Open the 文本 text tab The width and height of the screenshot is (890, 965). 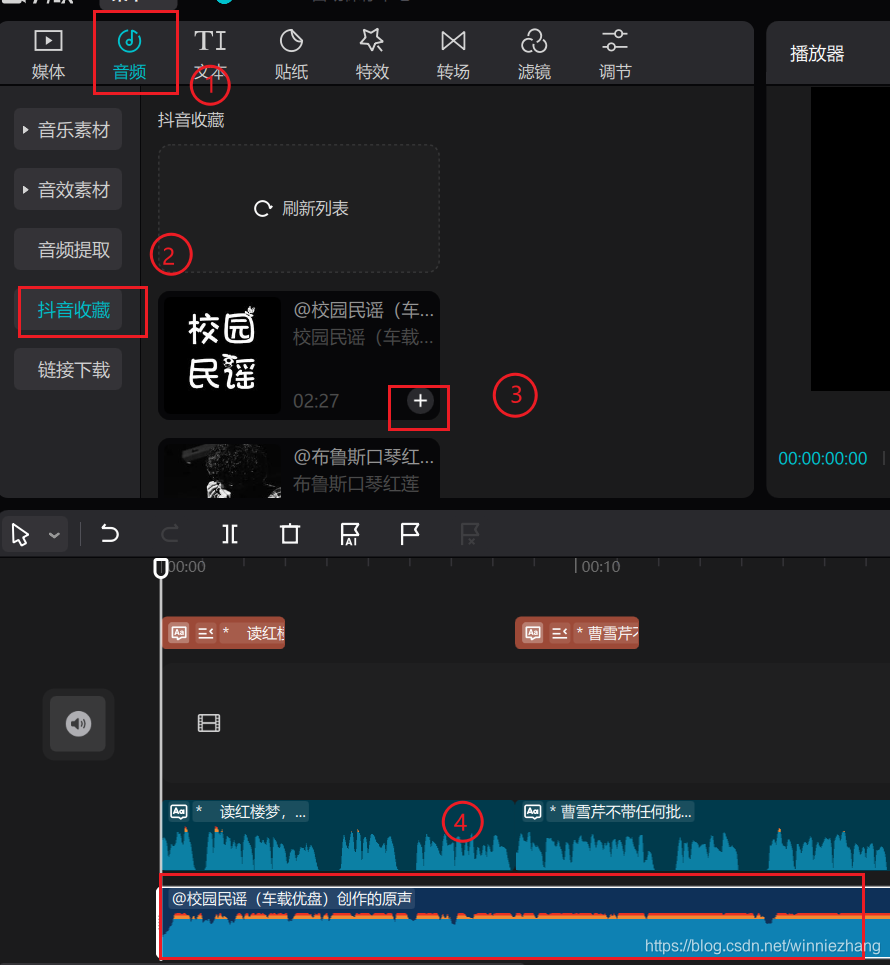pos(210,55)
